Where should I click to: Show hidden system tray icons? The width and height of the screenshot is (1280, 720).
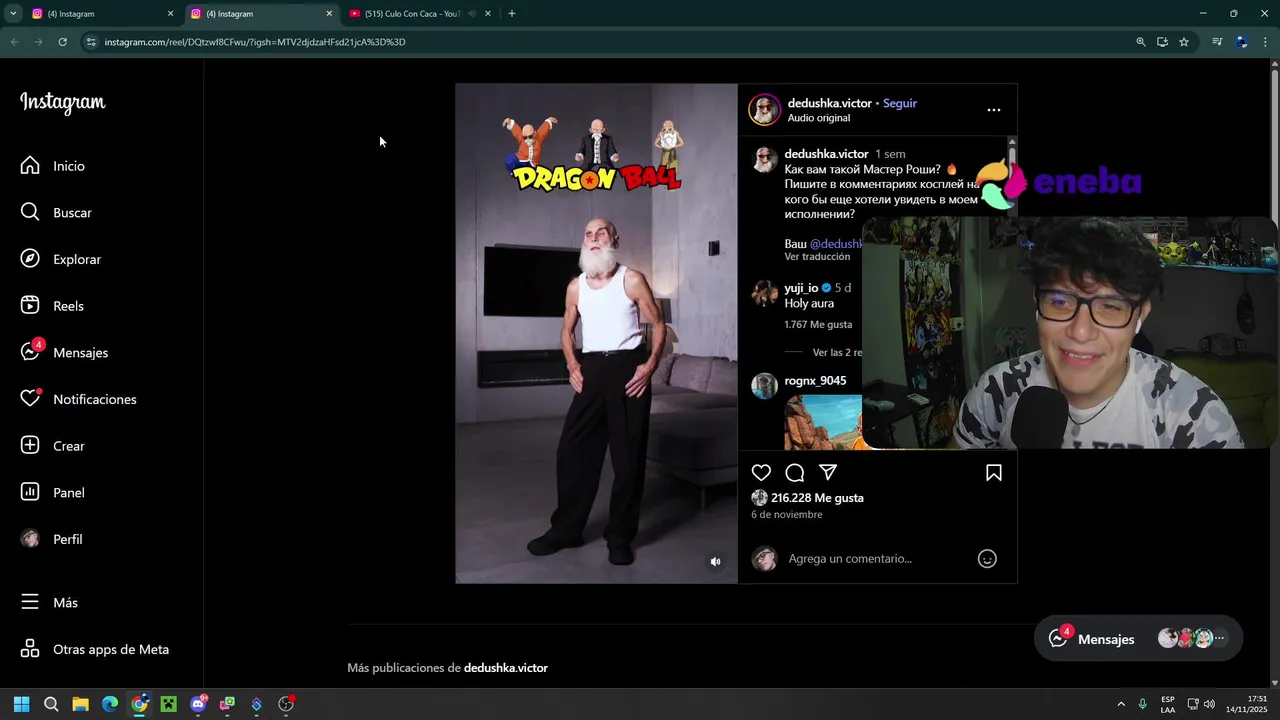click(1120, 704)
